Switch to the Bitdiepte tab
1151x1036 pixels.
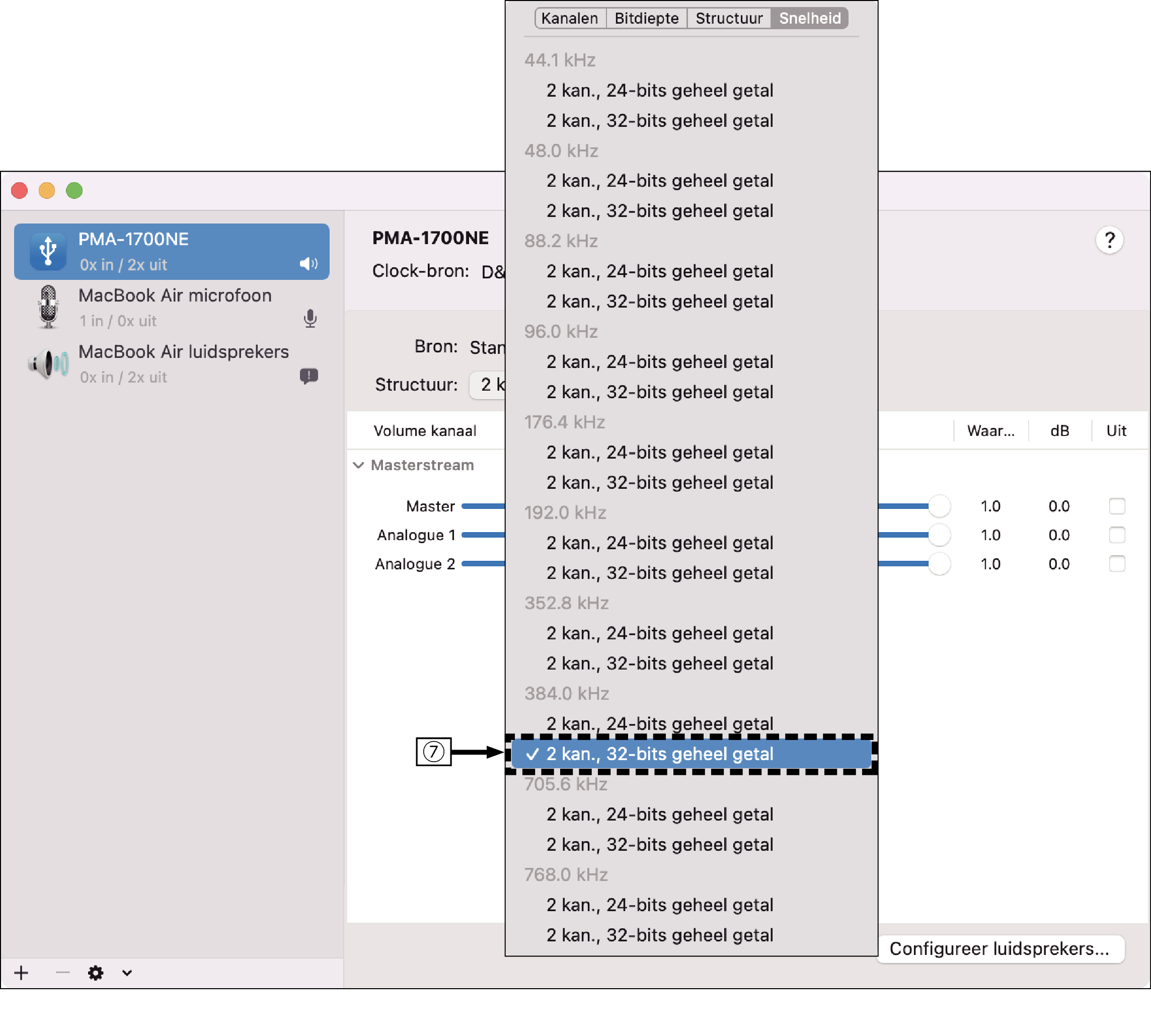point(646,18)
